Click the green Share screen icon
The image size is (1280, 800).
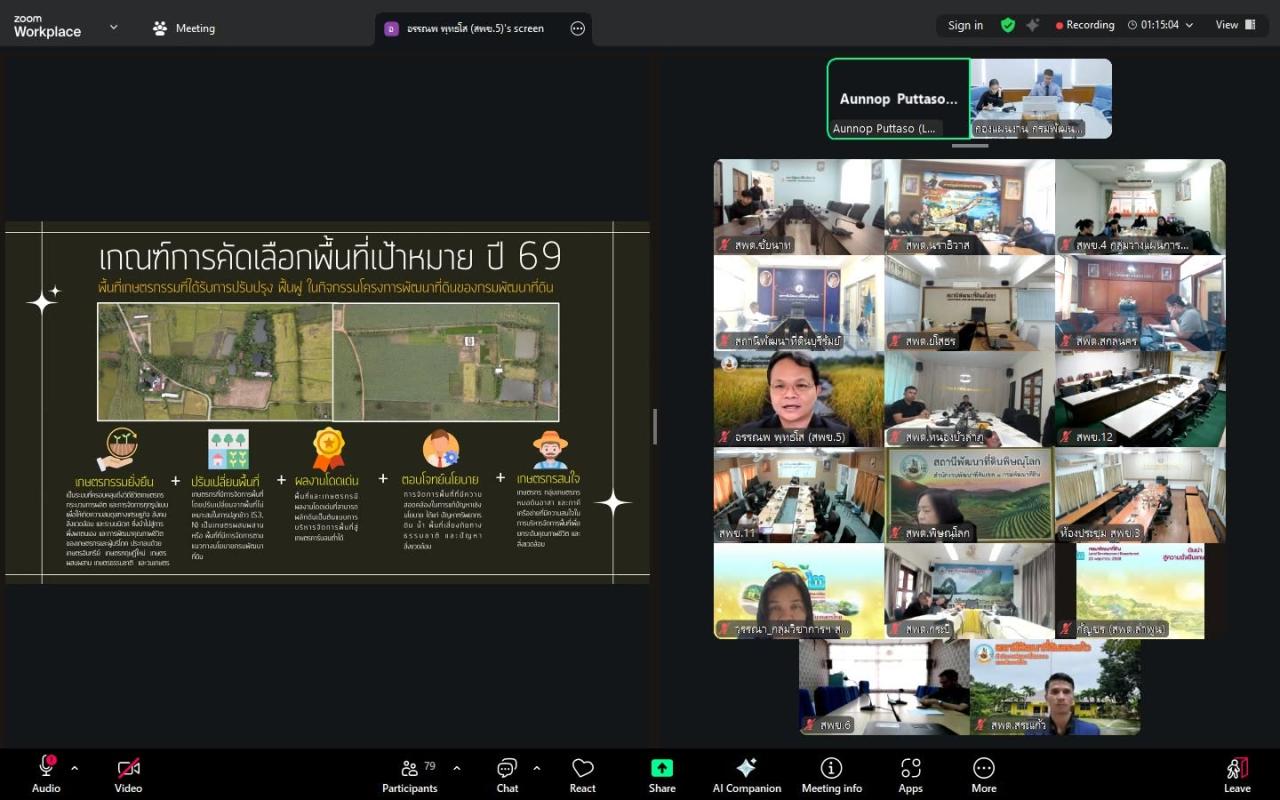[662, 768]
